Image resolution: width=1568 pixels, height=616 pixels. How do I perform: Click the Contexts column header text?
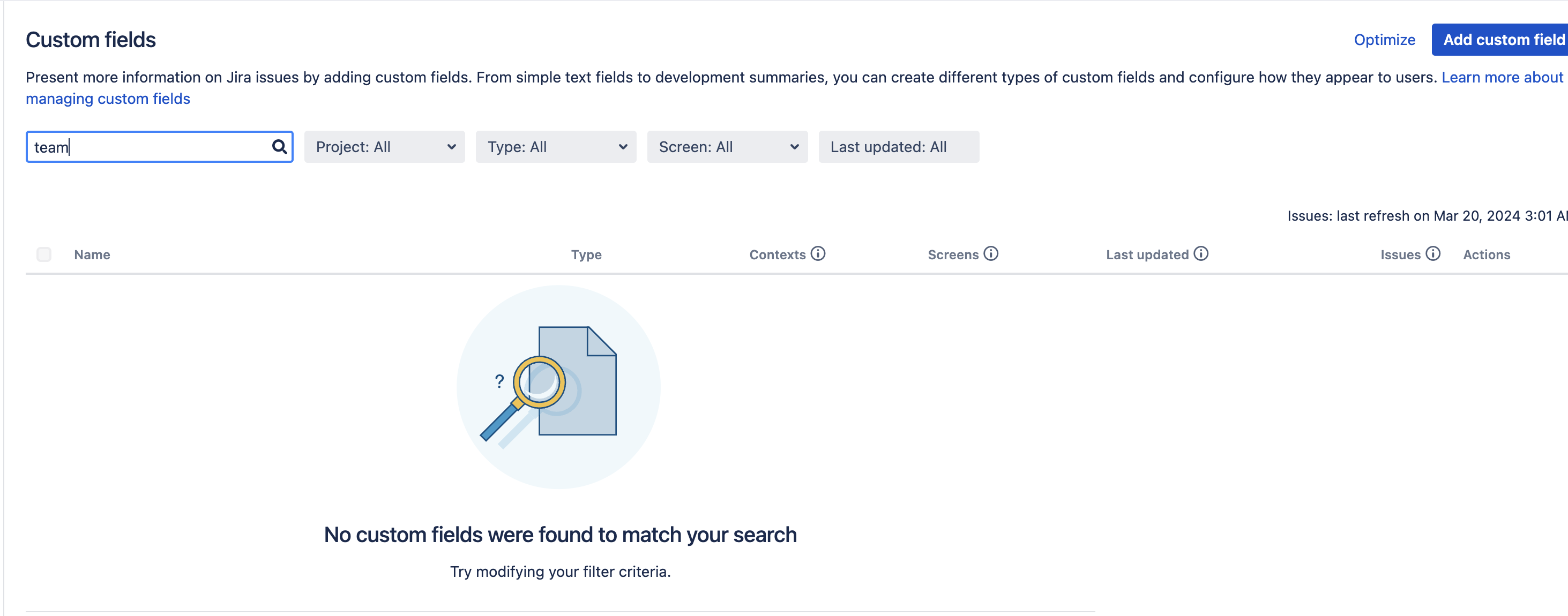point(776,255)
